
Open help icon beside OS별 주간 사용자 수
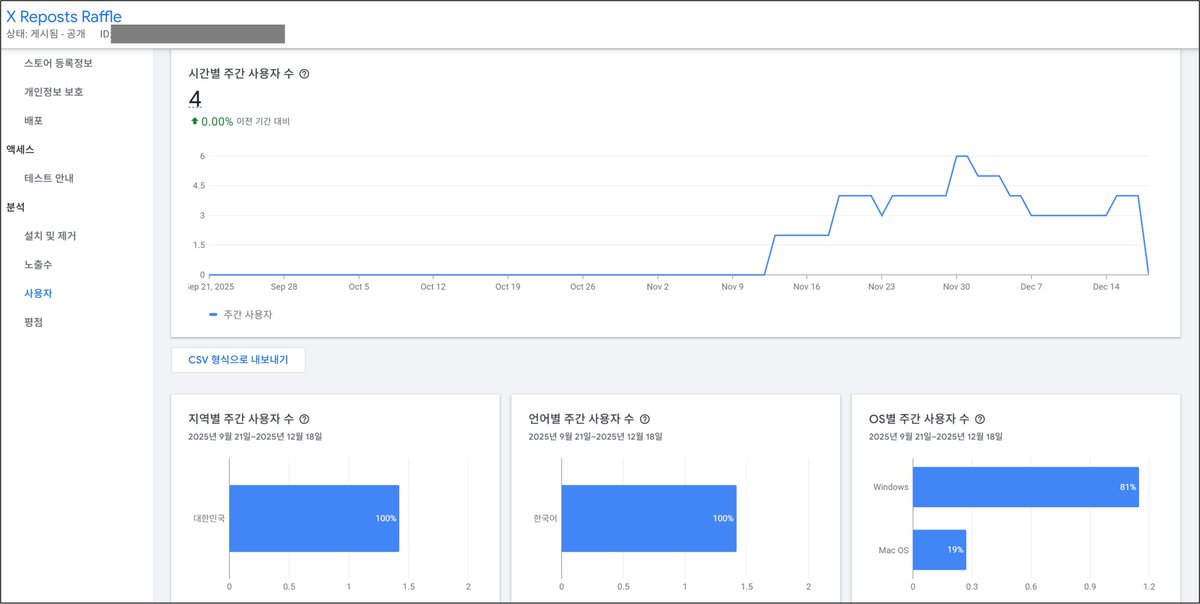click(980, 419)
